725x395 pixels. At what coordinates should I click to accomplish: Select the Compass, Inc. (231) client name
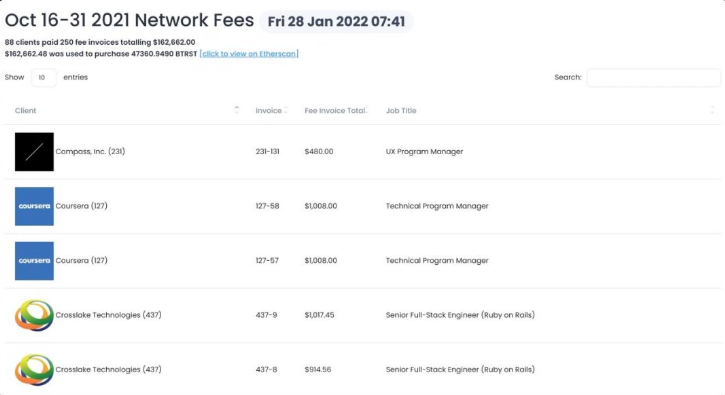[90, 151]
